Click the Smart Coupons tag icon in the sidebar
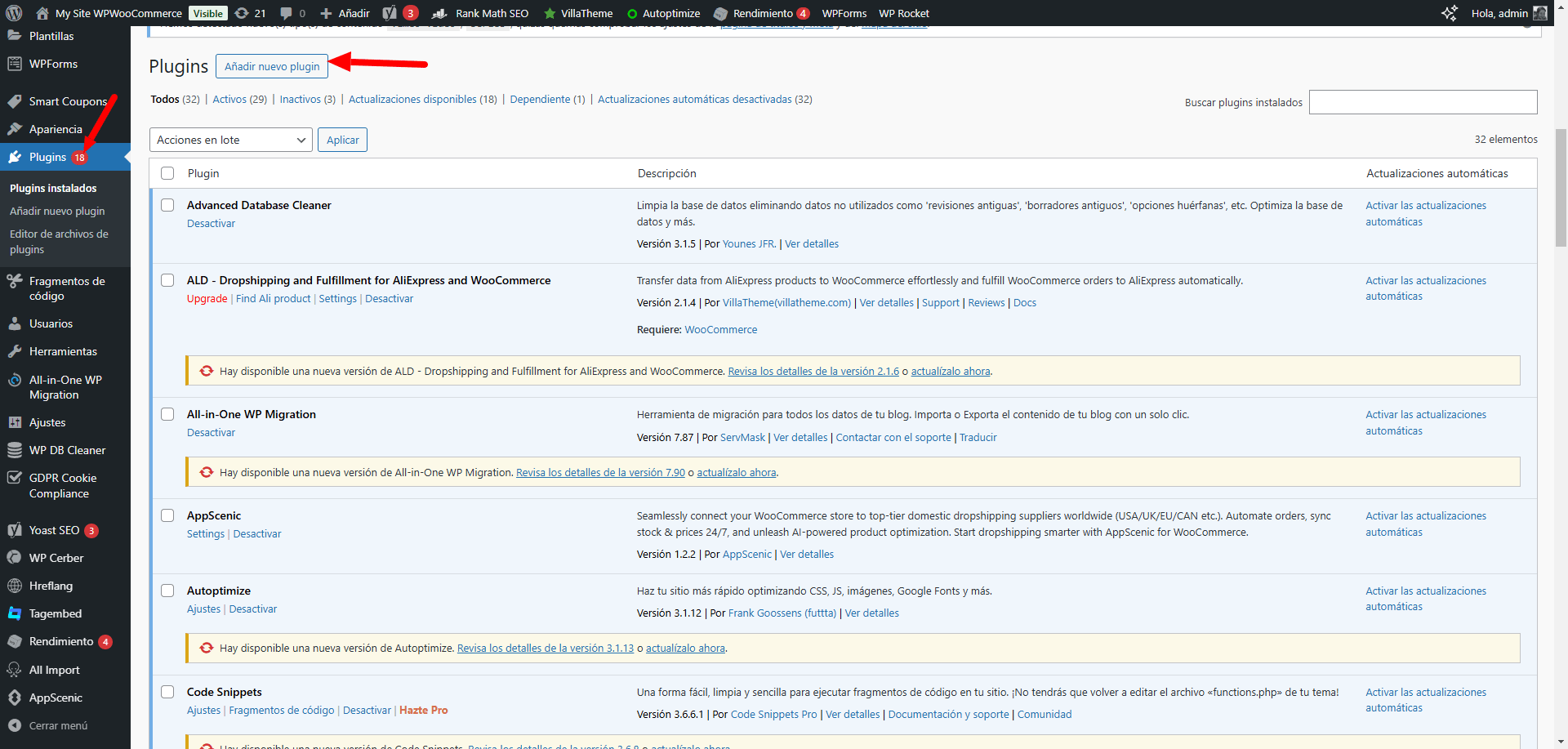The width and height of the screenshot is (1568, 749). 15,101
